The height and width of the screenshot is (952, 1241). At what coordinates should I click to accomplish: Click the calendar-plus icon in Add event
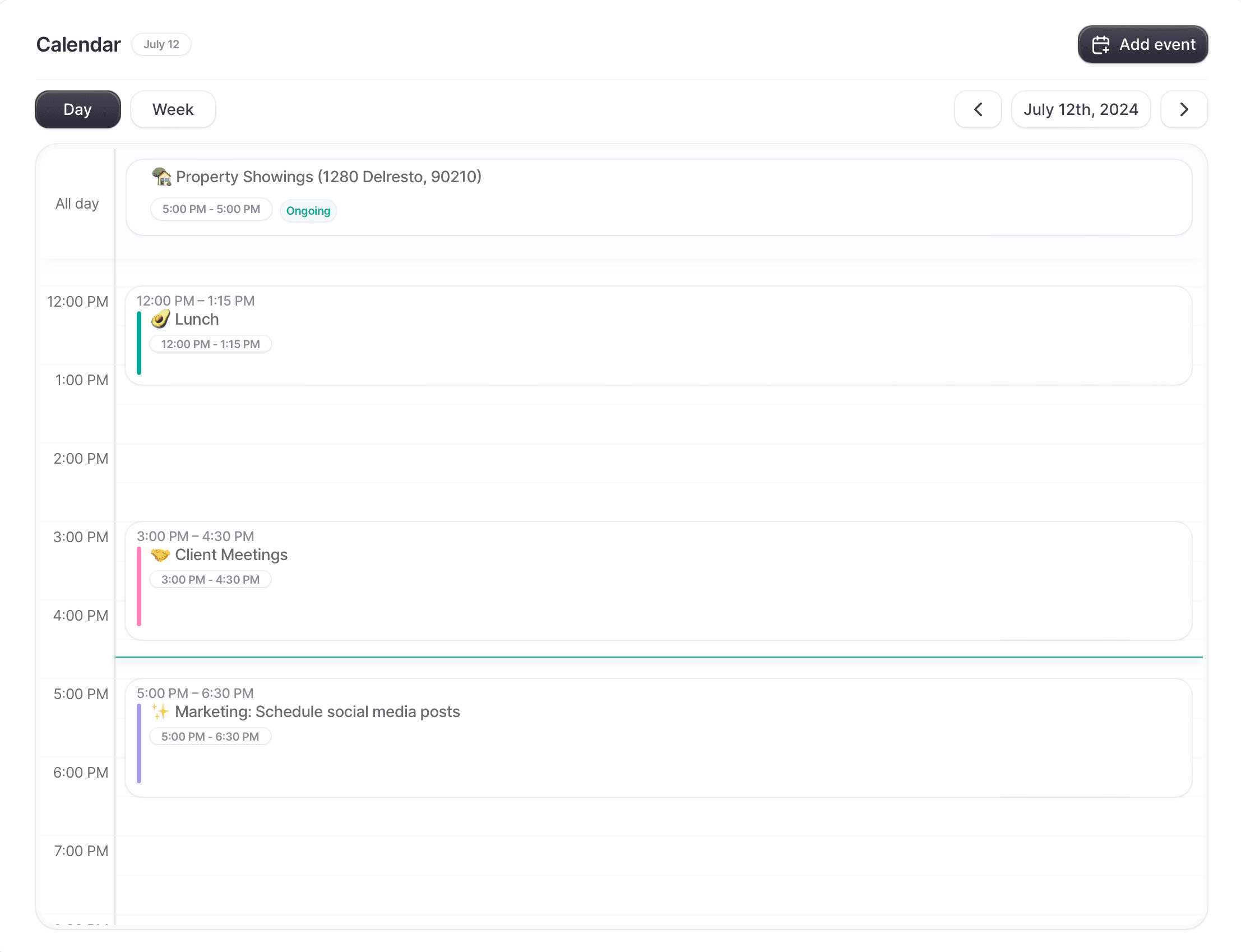[1100, 45]
